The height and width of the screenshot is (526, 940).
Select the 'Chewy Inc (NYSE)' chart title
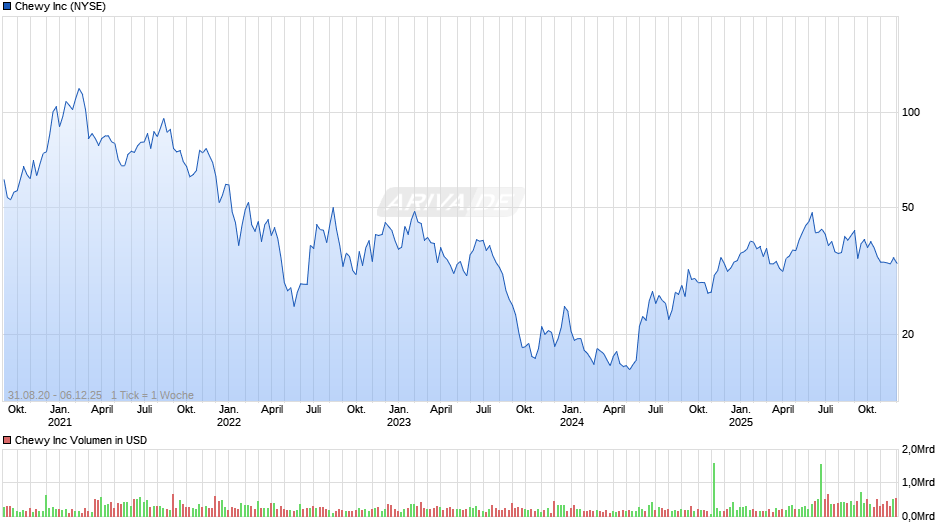pyautogui.click(x=60, y=7)
